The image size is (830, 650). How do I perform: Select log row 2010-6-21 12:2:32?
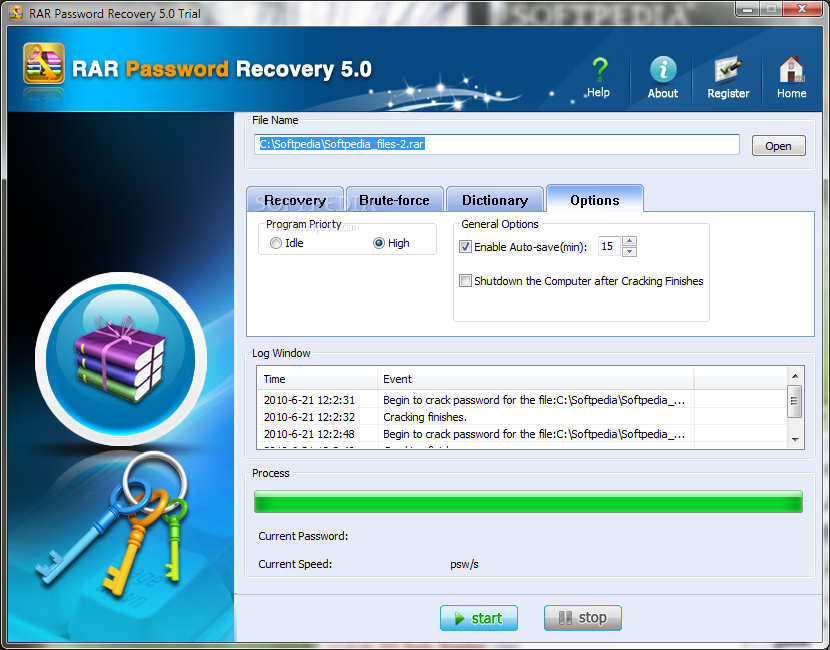tap(522, 417)
